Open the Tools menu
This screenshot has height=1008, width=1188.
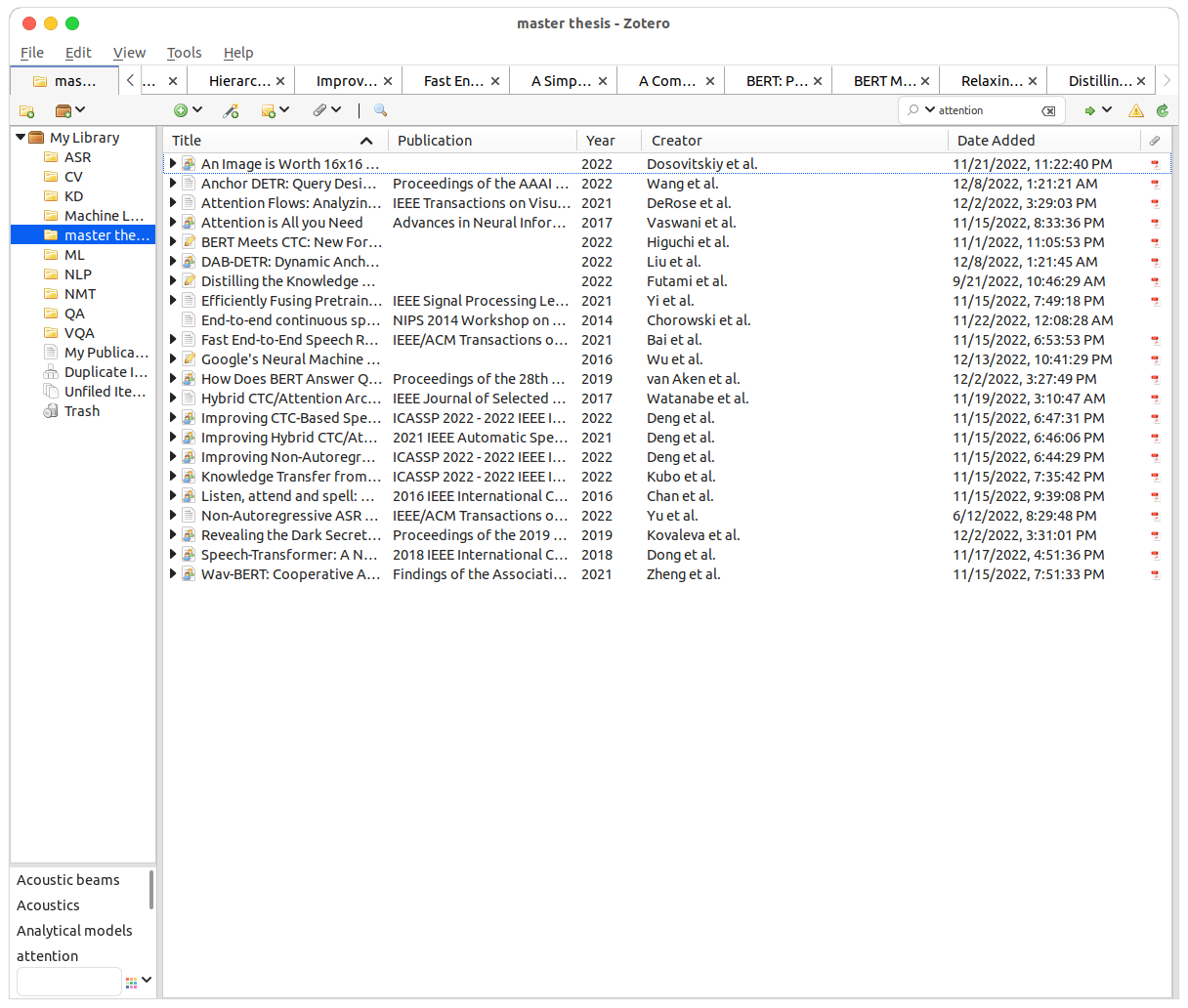[x=184, y=53]
